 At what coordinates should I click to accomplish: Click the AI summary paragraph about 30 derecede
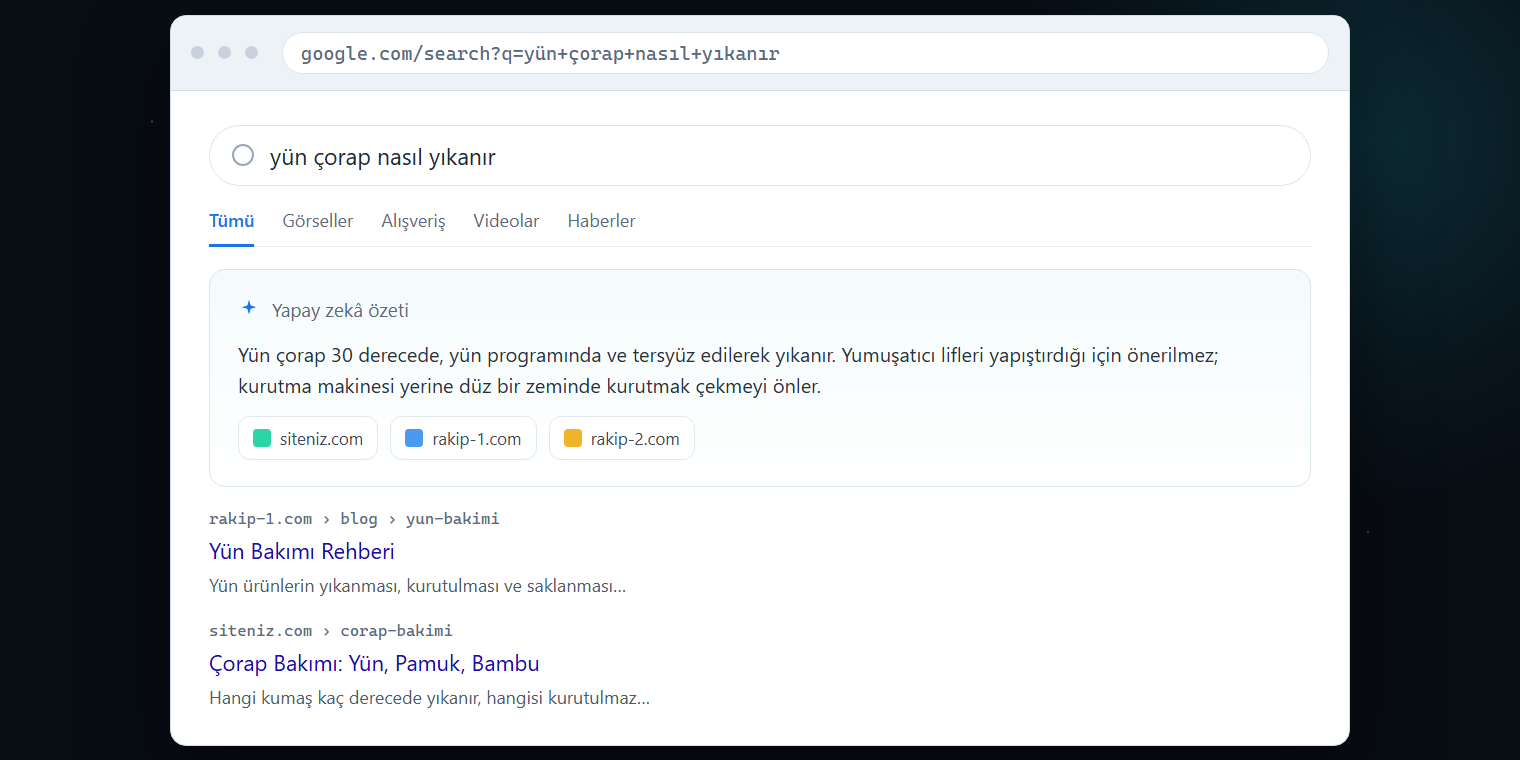[729, 371]
